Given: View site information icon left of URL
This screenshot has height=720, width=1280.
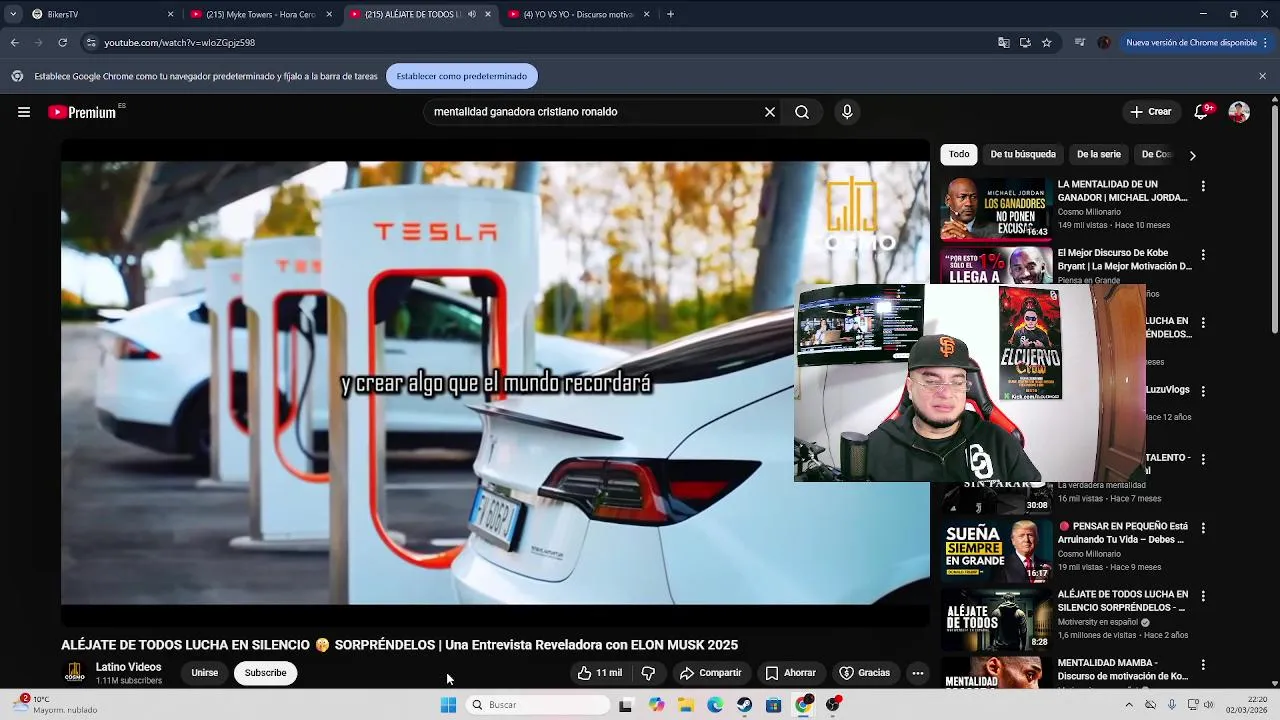Looking at the screenshot, I should click(x=91, y=43).
